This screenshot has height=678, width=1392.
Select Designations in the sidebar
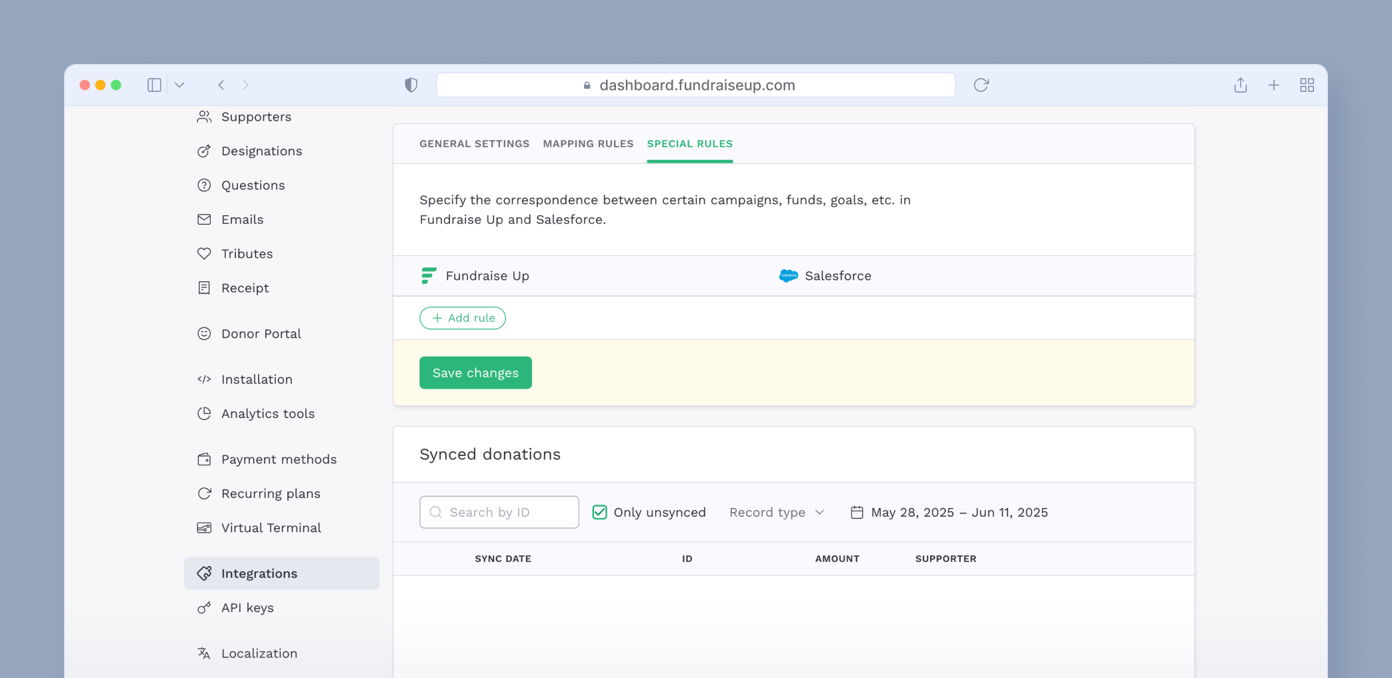point(261,151)
